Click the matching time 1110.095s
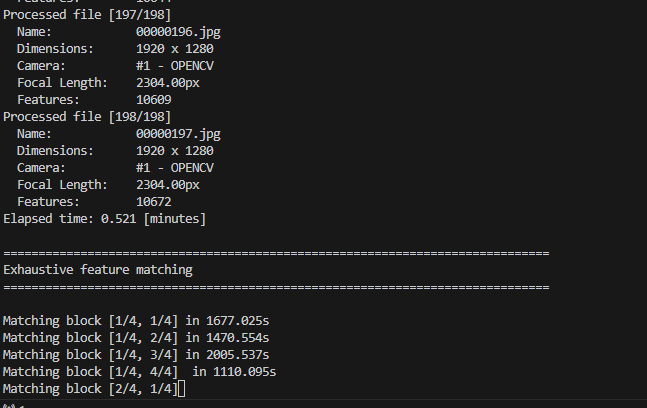The height and width of the screenshot is (408, 647). tap(244, 372)
